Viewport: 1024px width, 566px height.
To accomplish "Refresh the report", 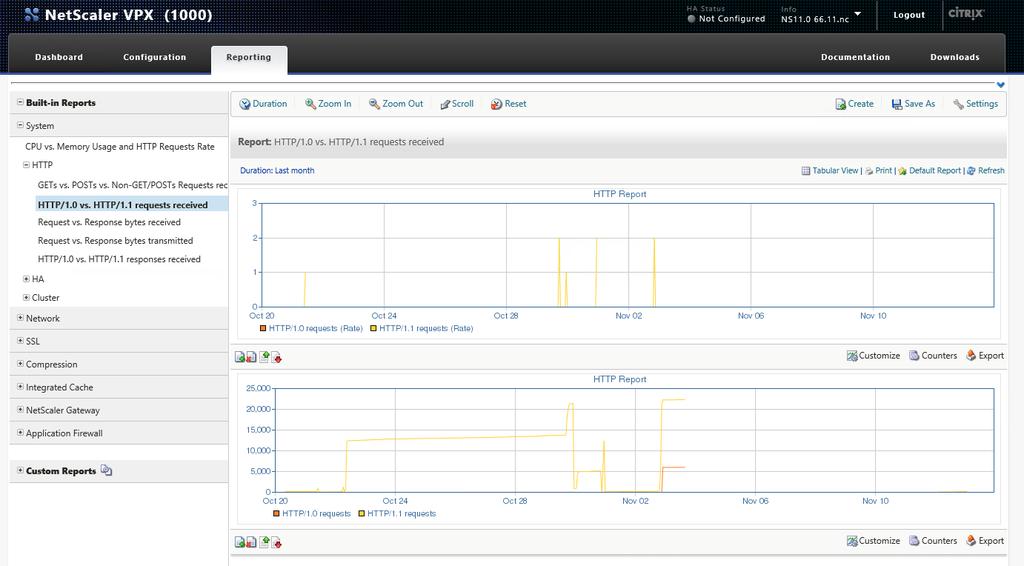I will click(985, 170).
